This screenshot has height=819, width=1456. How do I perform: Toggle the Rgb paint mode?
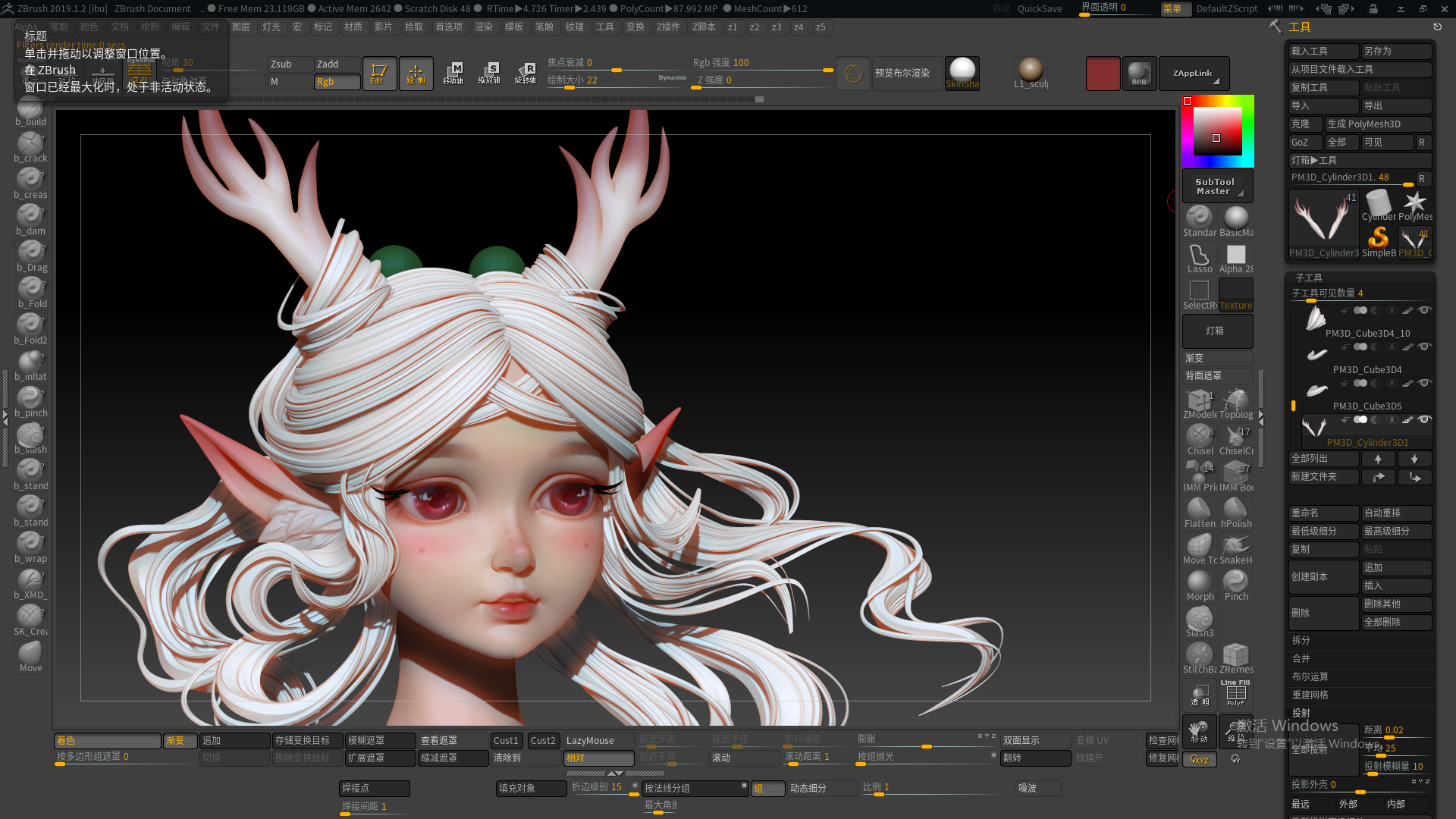coord(337,82)
